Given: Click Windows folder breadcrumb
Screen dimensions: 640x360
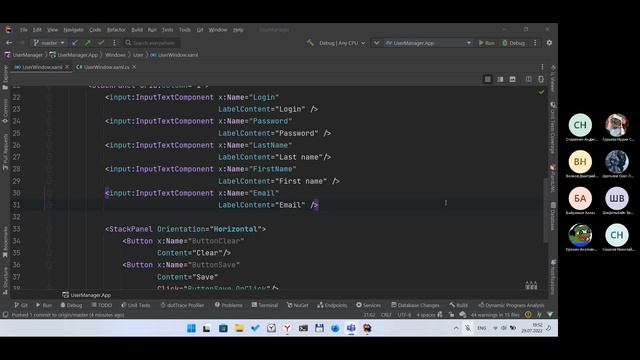Looking at the screenshot, I should 115,55.
